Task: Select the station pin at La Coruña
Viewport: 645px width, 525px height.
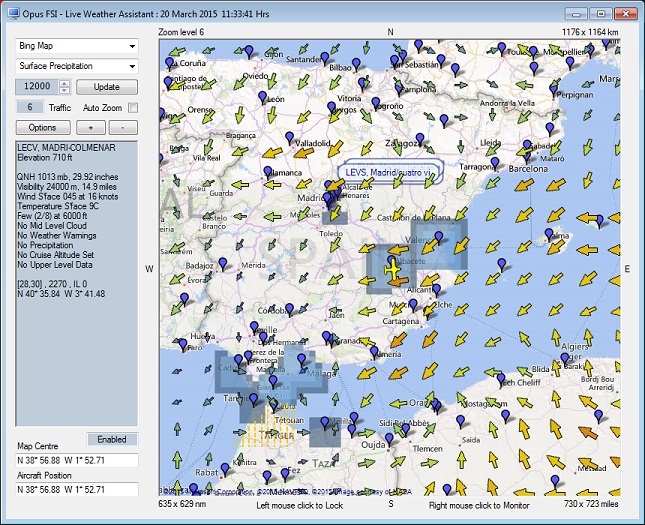Action: click(169, 63)
